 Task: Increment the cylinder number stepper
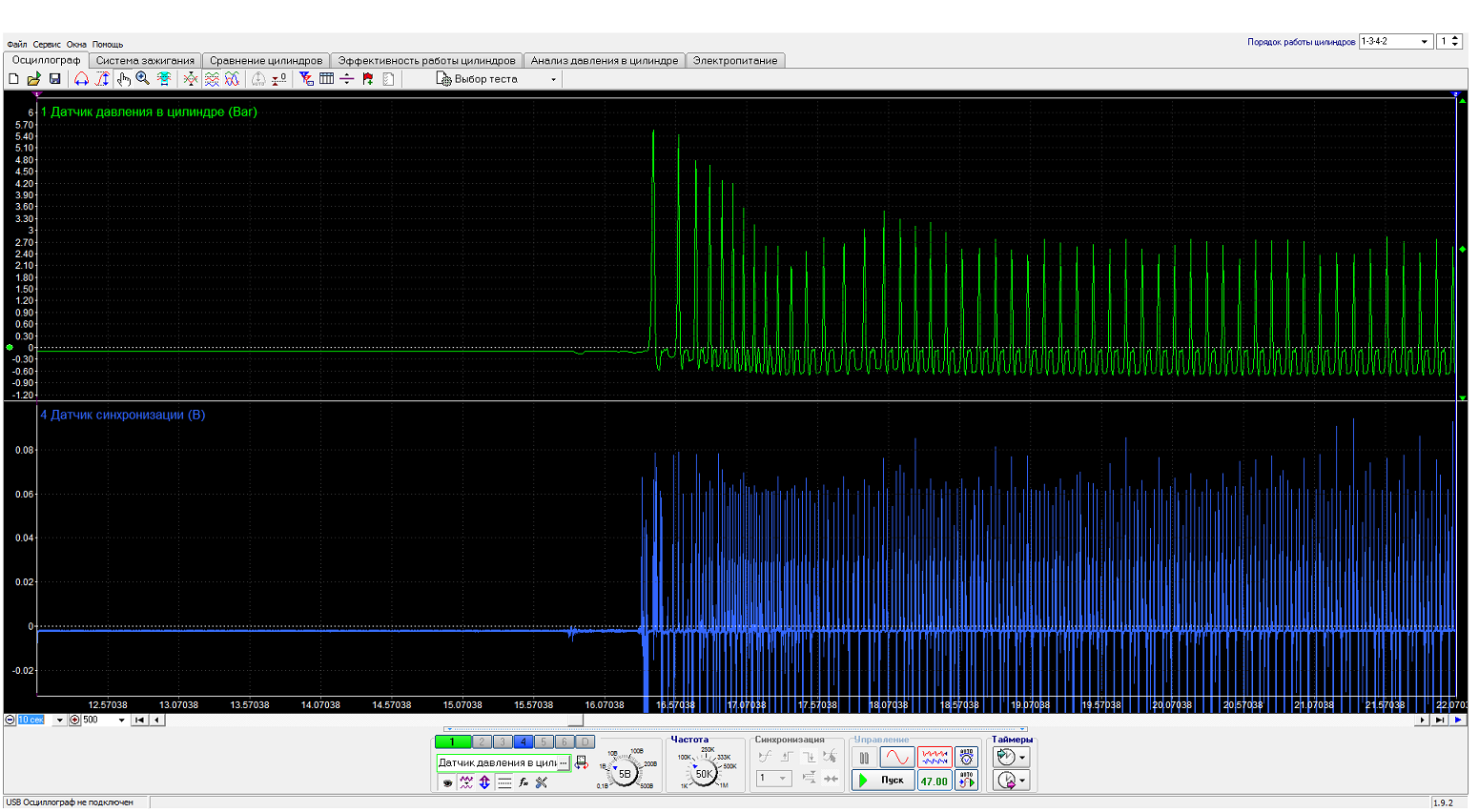(1456, 38)
